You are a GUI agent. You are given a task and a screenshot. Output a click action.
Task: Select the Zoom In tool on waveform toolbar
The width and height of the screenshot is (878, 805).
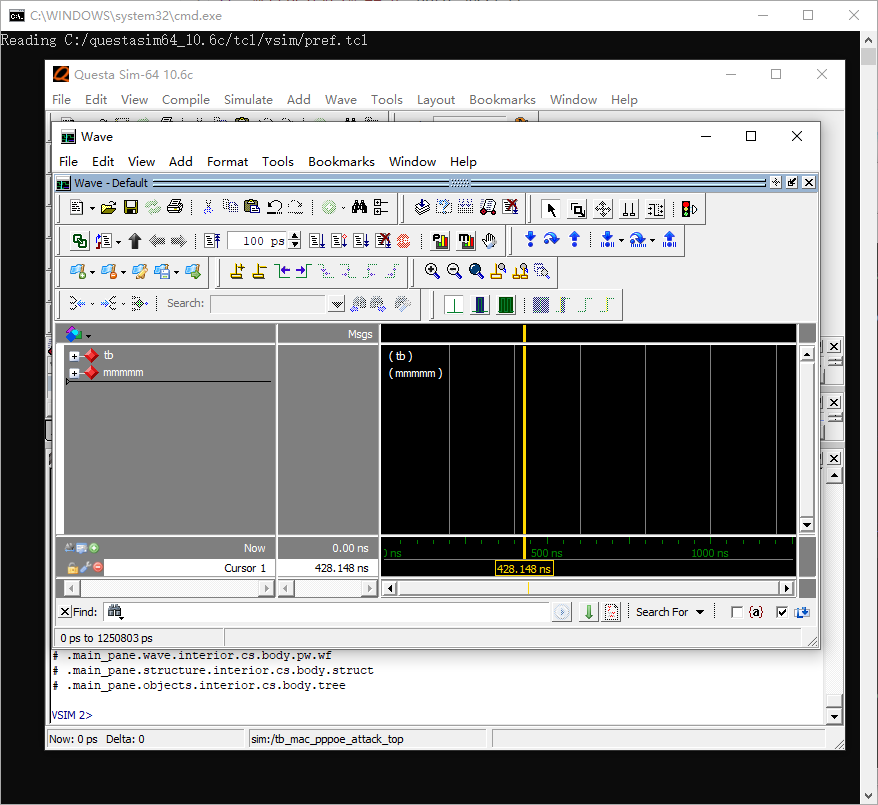(x=431, y=271)
